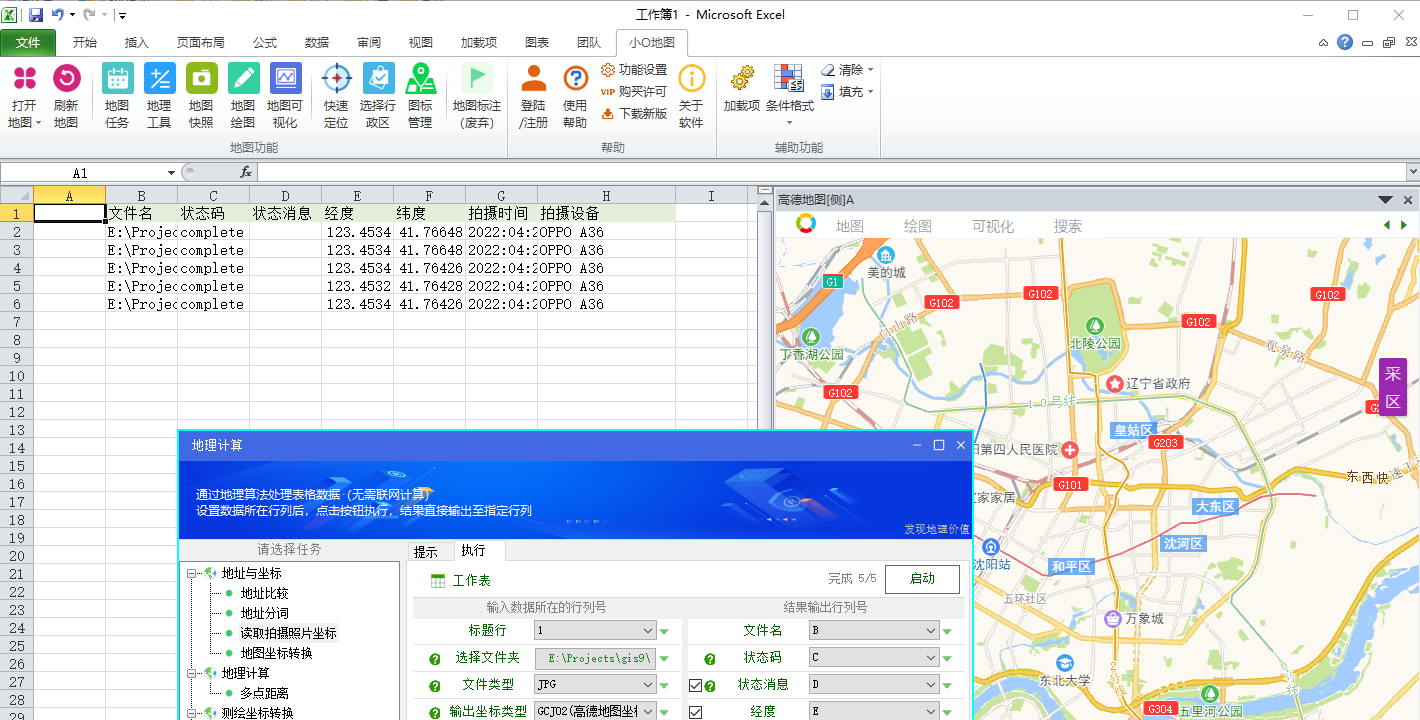Viewport: 1420px width, 720px height.
Task: Open 功能设置 gear item
Action: click(x=634, y=70)
